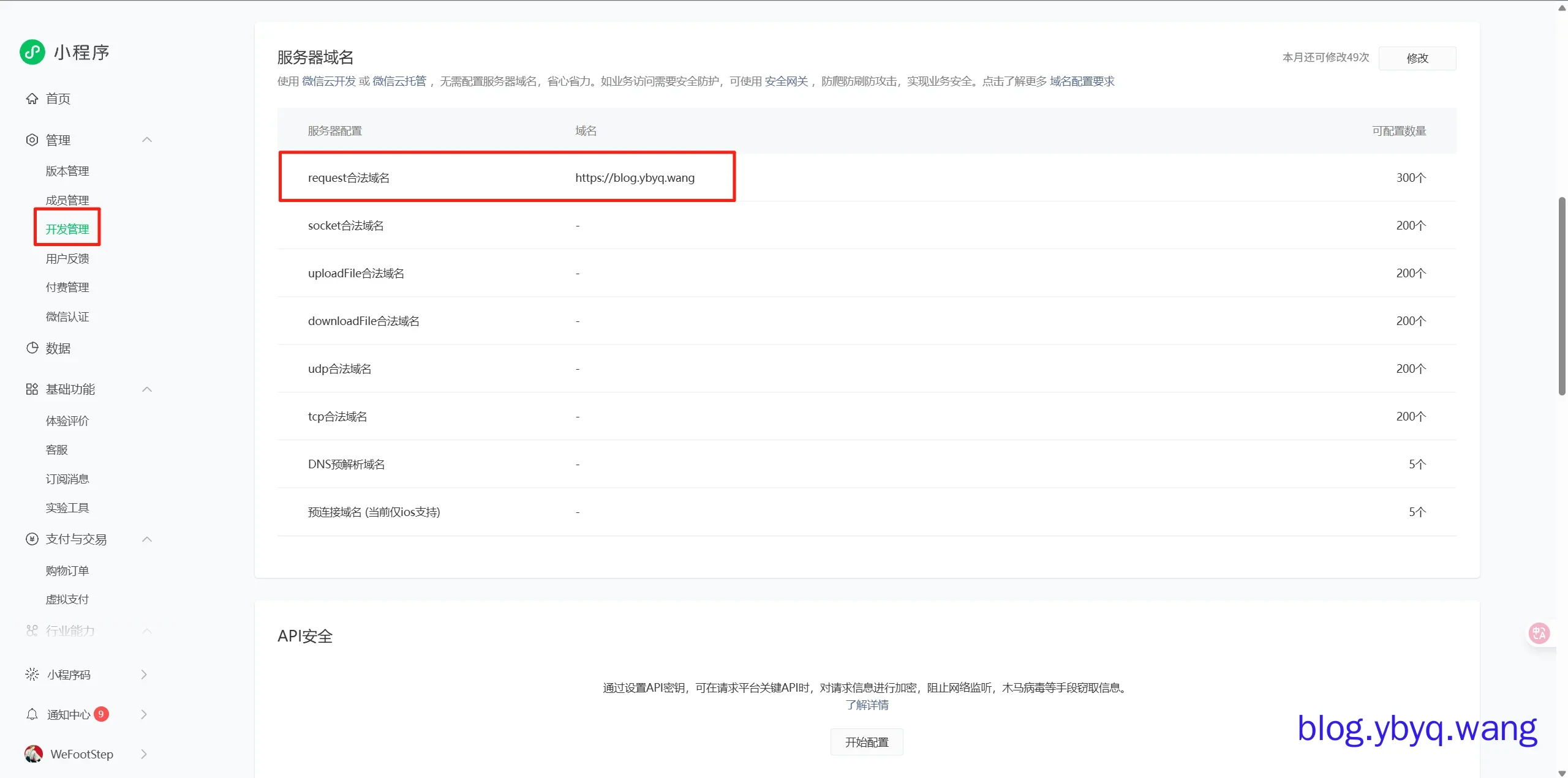Screen dimensions: 1568x778
Task: Open 付费管理 page
Action: (67, 287)
